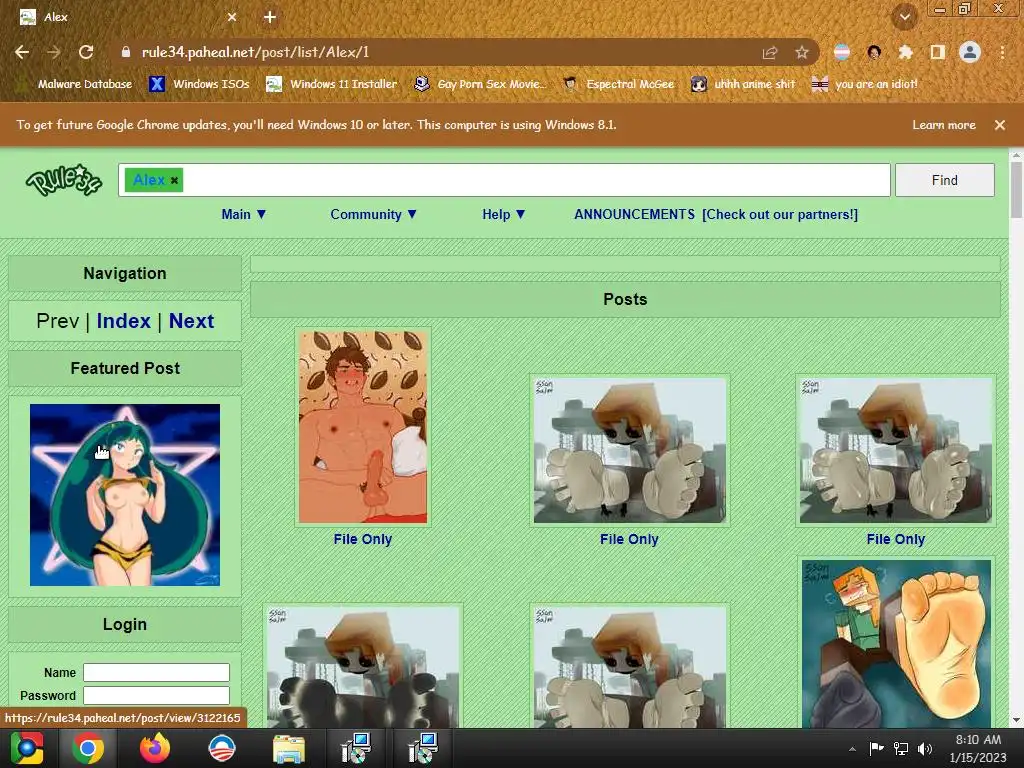Open the Windows ISOs bookmark

(x=200, y=84)
